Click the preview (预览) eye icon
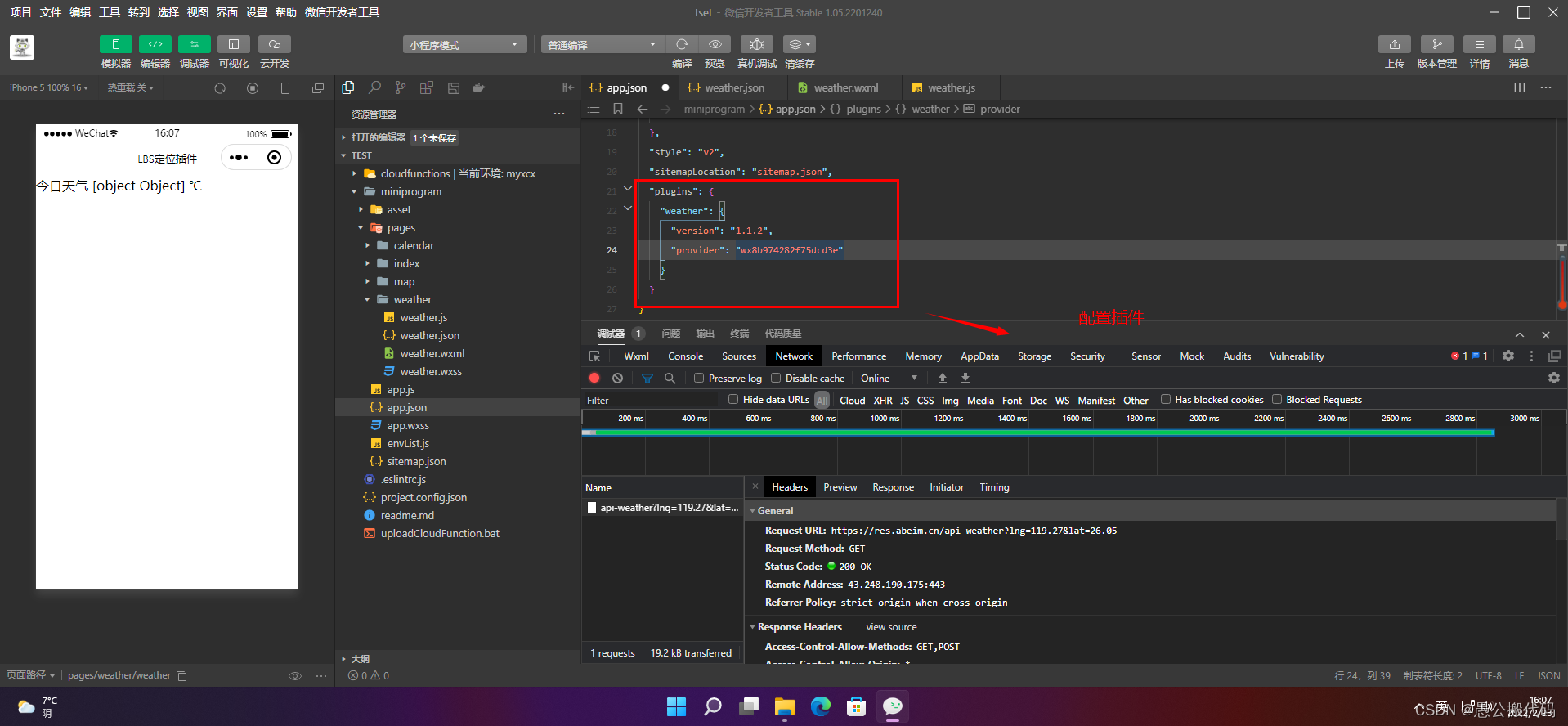This screenshot has width=1568, height=726. tap(715, 44)
